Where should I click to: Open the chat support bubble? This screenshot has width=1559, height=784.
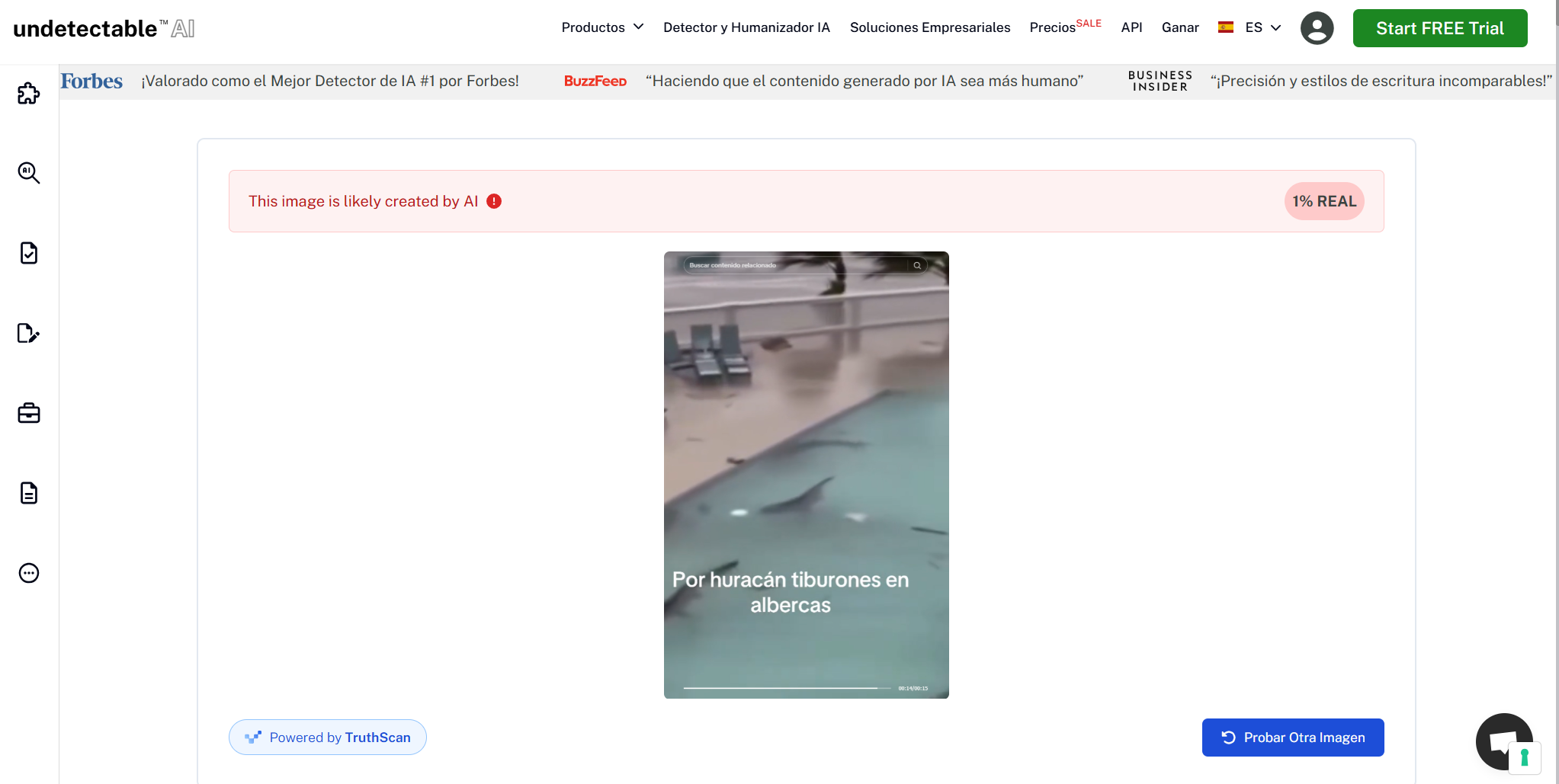(1503, 741)
